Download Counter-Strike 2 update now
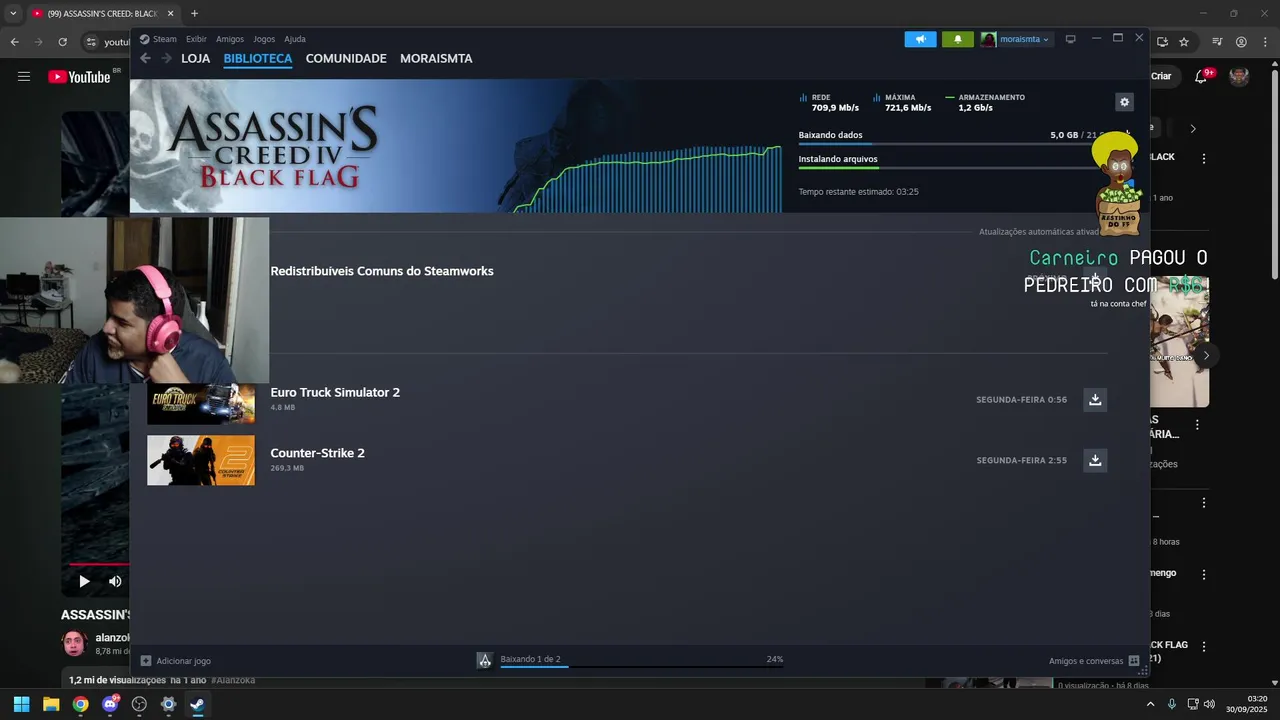Viewport: 1280px width, 720px height. (x=1095, y=460)
